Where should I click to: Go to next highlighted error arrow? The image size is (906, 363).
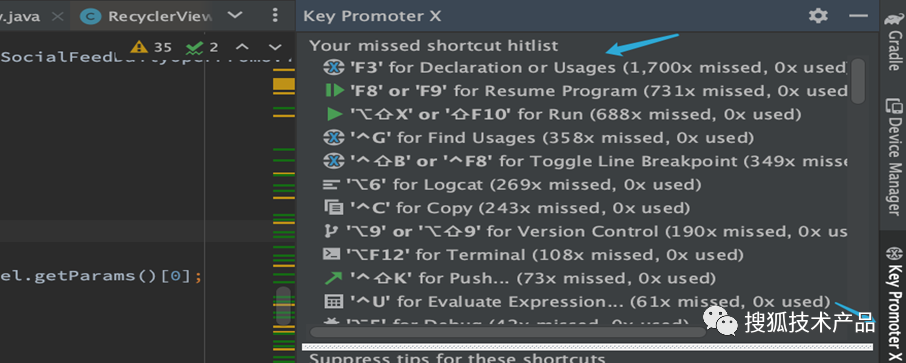point(275,47)
